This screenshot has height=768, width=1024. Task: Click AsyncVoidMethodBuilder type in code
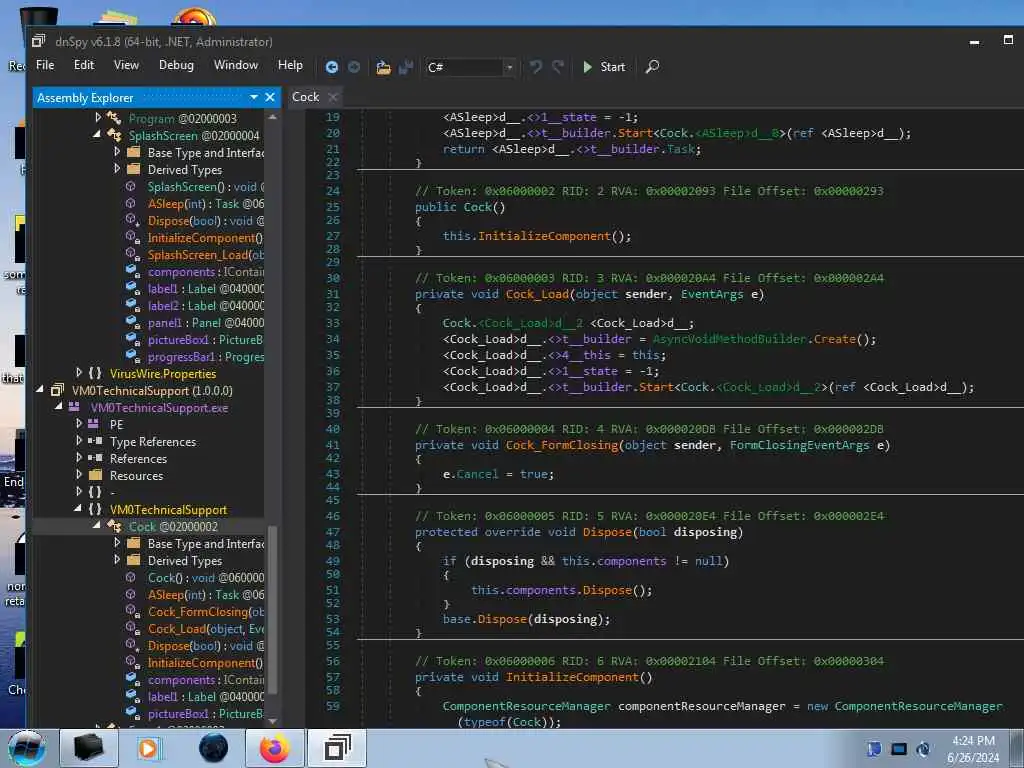(x=729, y=339)
